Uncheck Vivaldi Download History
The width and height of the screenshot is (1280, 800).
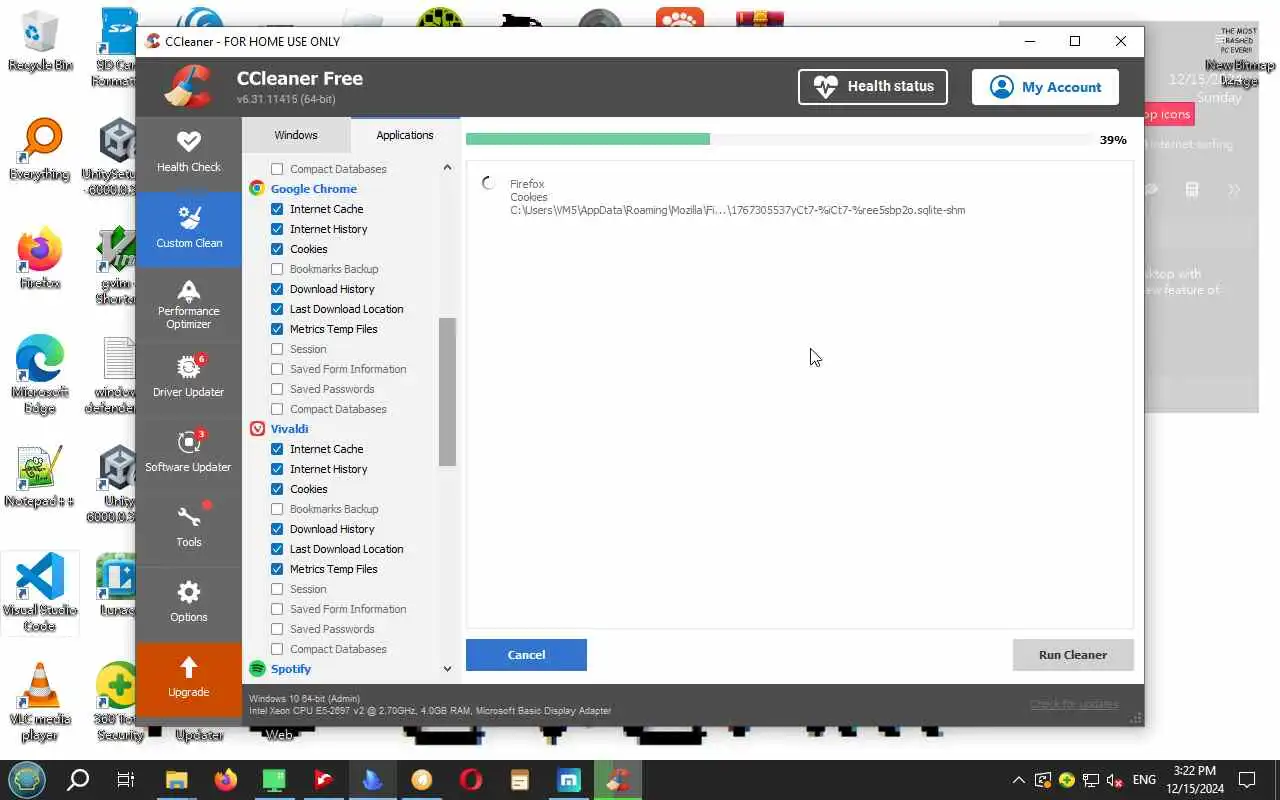(x=277, y=529)
